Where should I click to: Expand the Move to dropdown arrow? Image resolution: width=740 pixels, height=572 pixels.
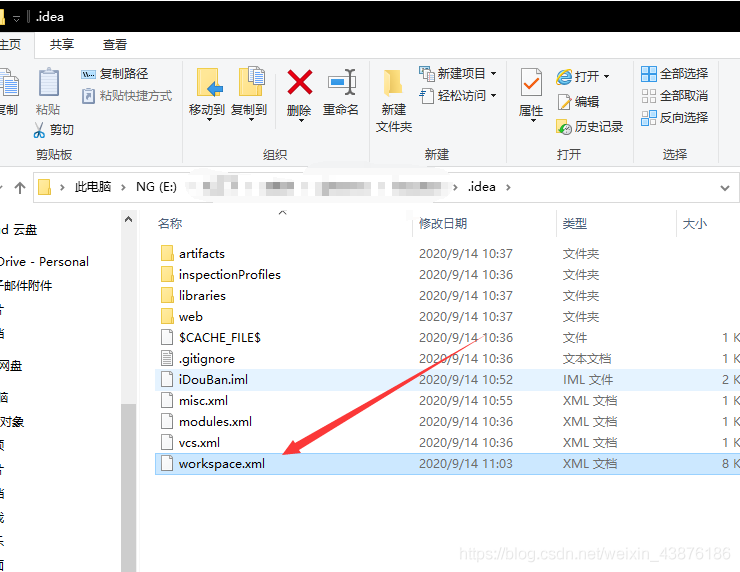(209, 120)
